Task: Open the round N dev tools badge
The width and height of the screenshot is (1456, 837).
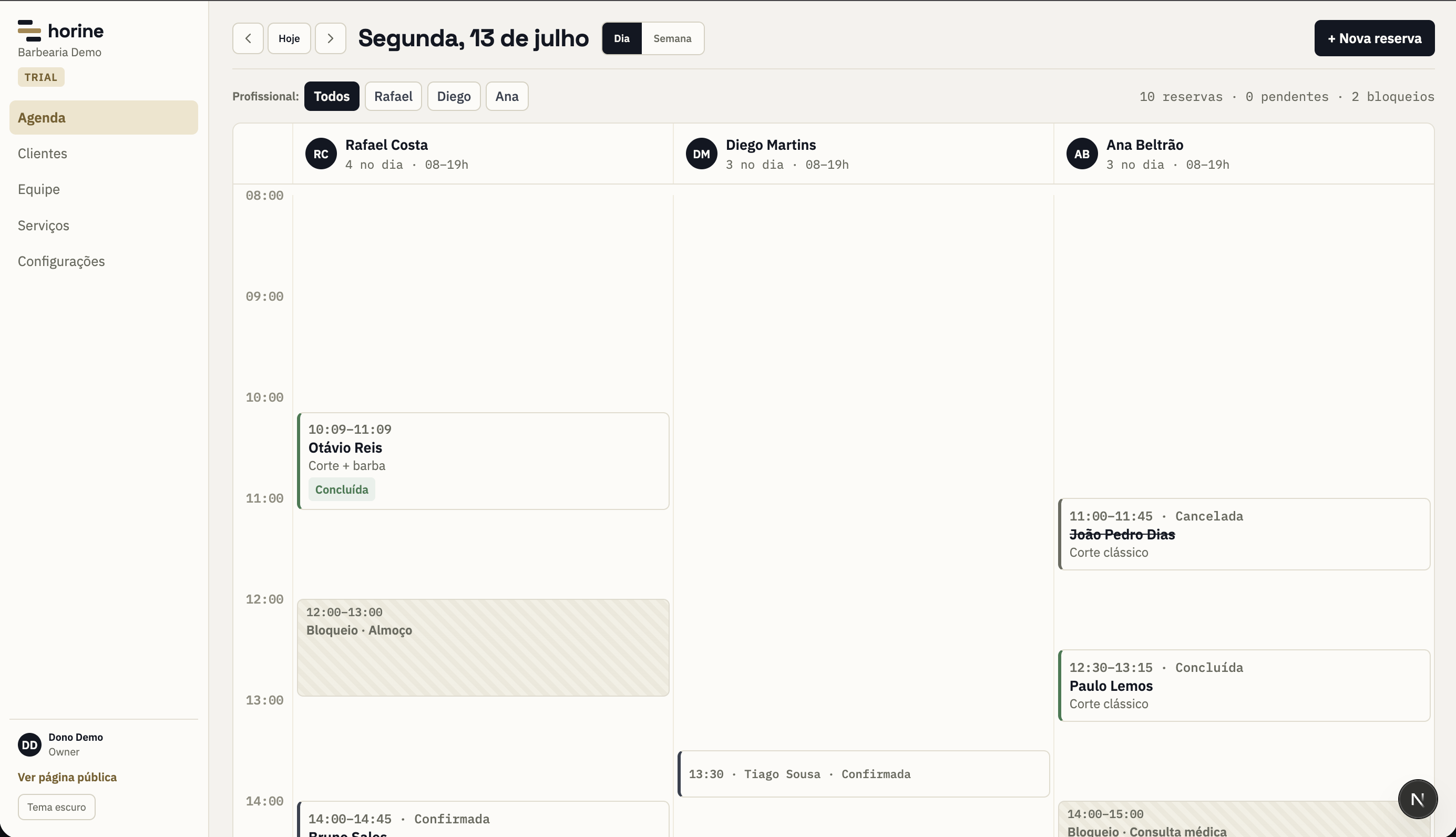Action: click(x=1418, y=799)
